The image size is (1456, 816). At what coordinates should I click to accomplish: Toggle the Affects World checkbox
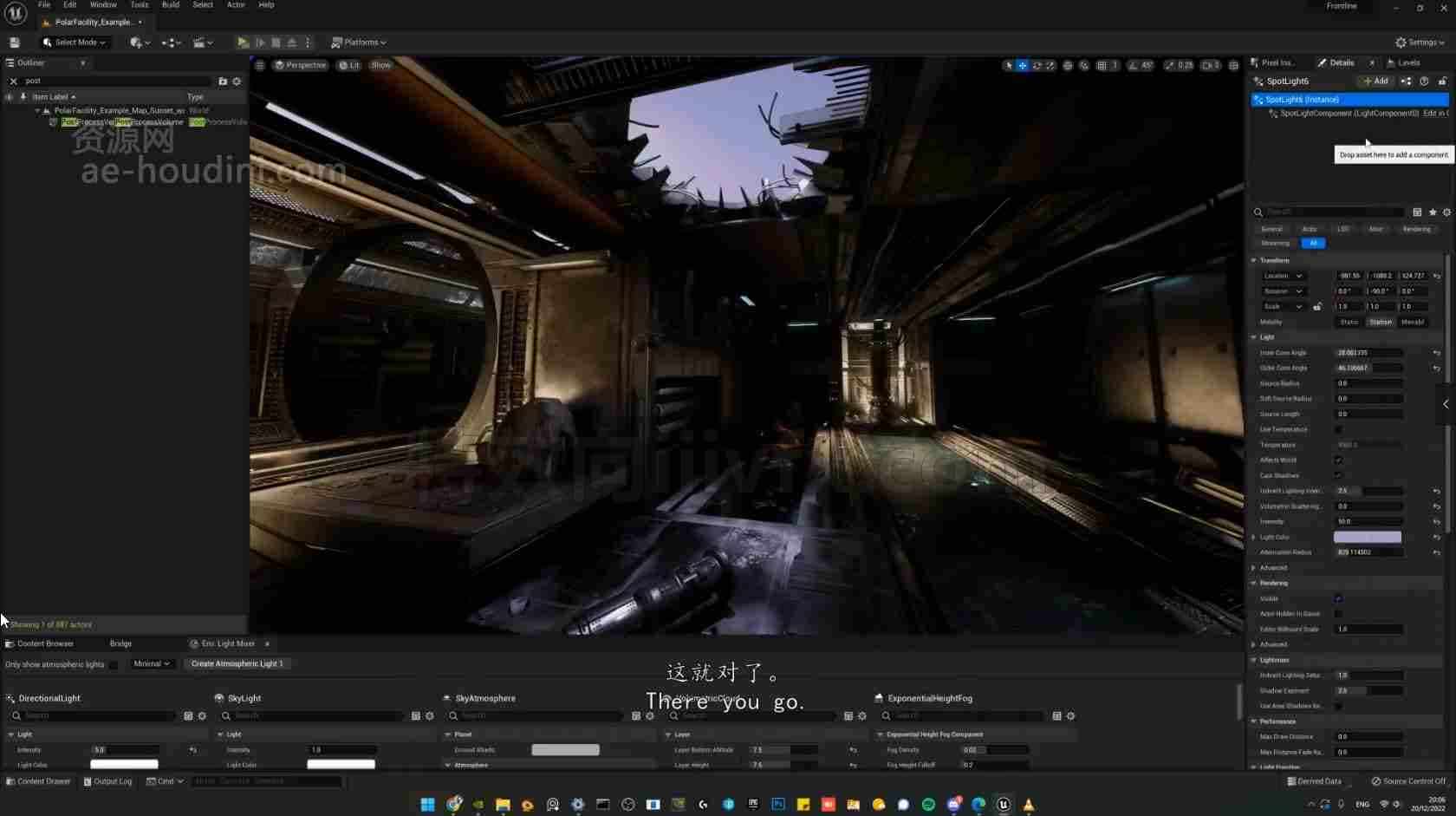[x=1338, y=460]
